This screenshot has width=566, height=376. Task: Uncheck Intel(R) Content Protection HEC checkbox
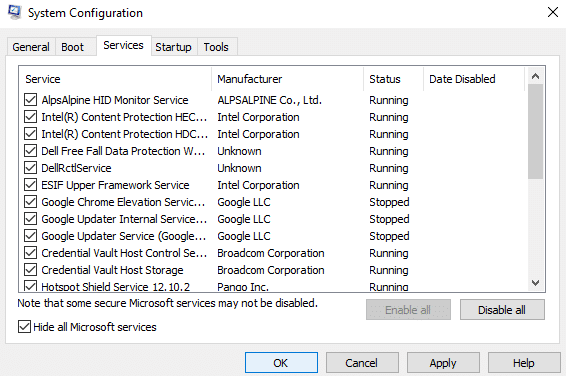point(31,117)
